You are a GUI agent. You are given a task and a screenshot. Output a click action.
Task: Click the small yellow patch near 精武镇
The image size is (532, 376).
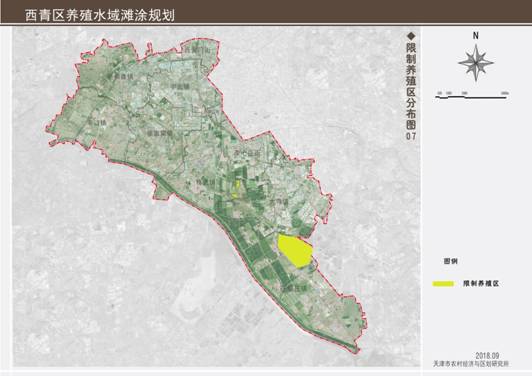tap(238, 184)
